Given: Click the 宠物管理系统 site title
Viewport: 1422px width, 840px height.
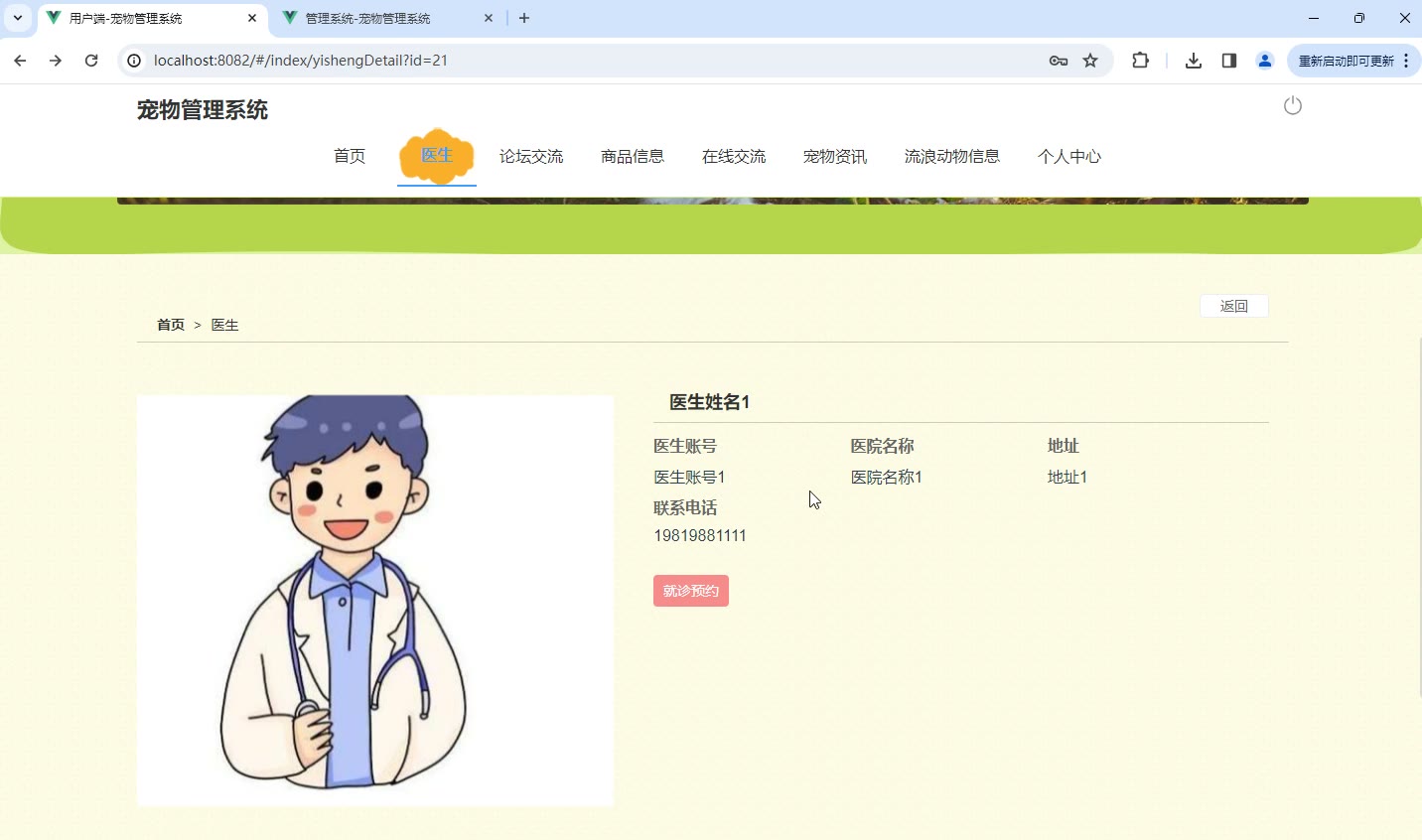Looking at the screenshot, I should (x=203, y=110).
